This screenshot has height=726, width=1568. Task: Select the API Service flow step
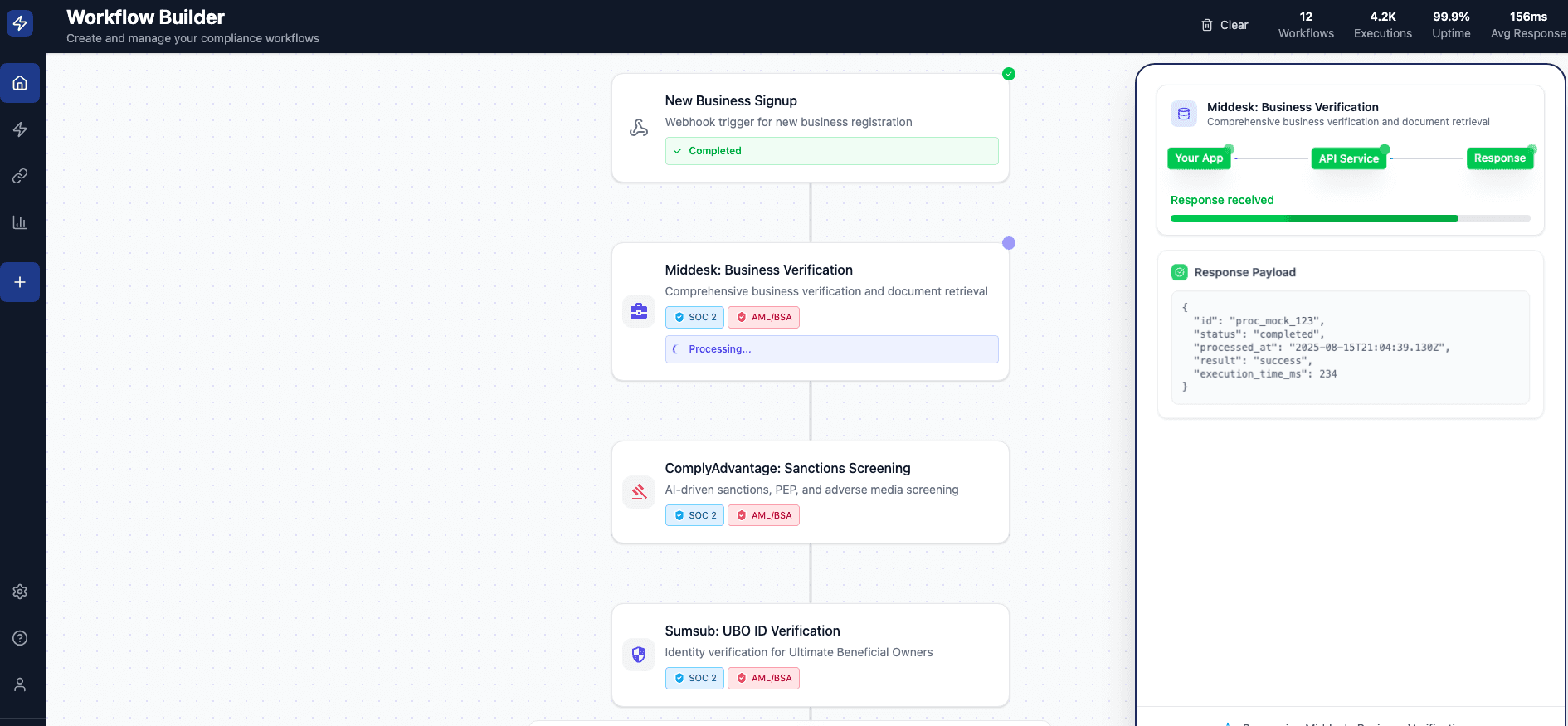pyautogui.click(x=1349, y=158)
